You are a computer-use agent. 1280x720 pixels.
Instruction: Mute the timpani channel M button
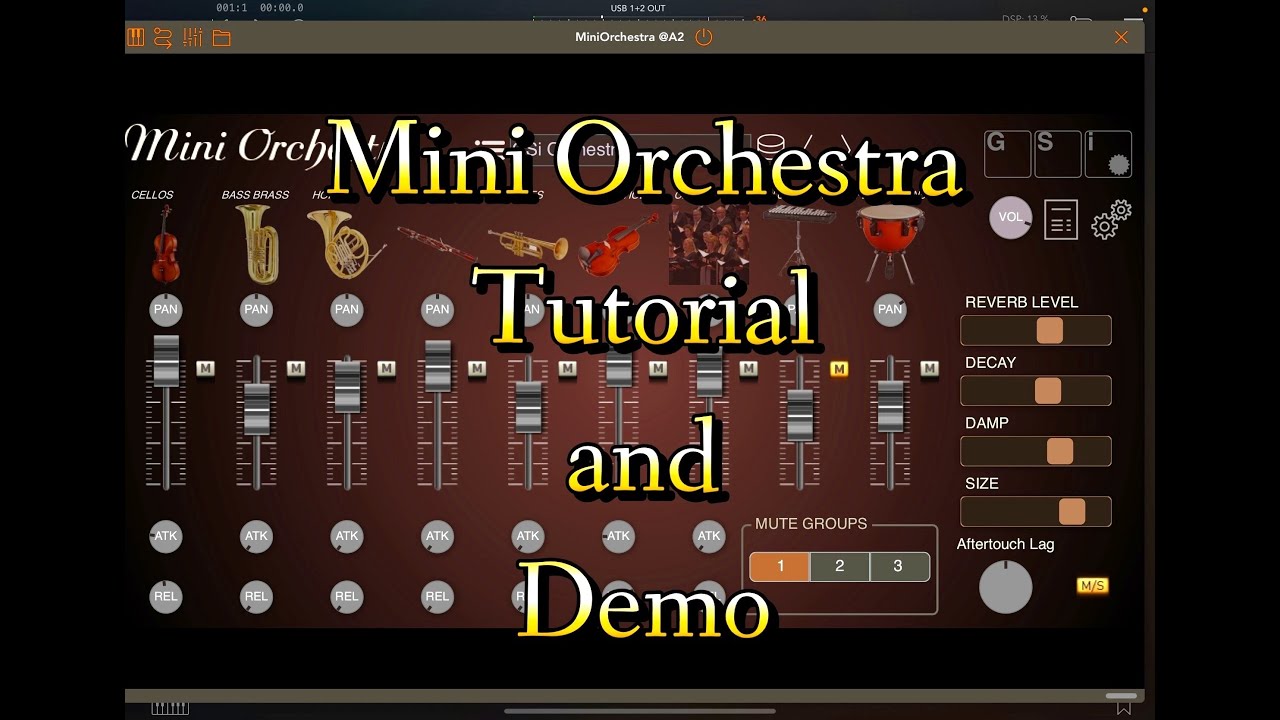click(x=929, y=369)
